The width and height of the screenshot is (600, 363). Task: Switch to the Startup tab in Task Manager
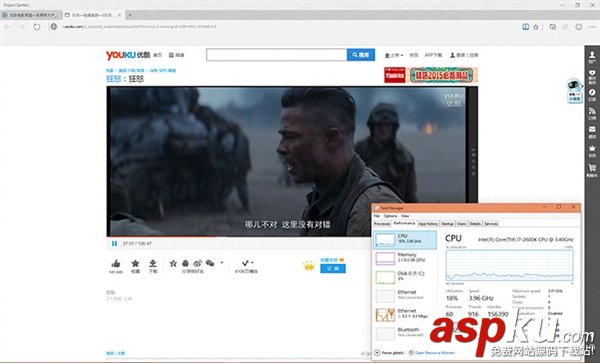click(447, 223)
